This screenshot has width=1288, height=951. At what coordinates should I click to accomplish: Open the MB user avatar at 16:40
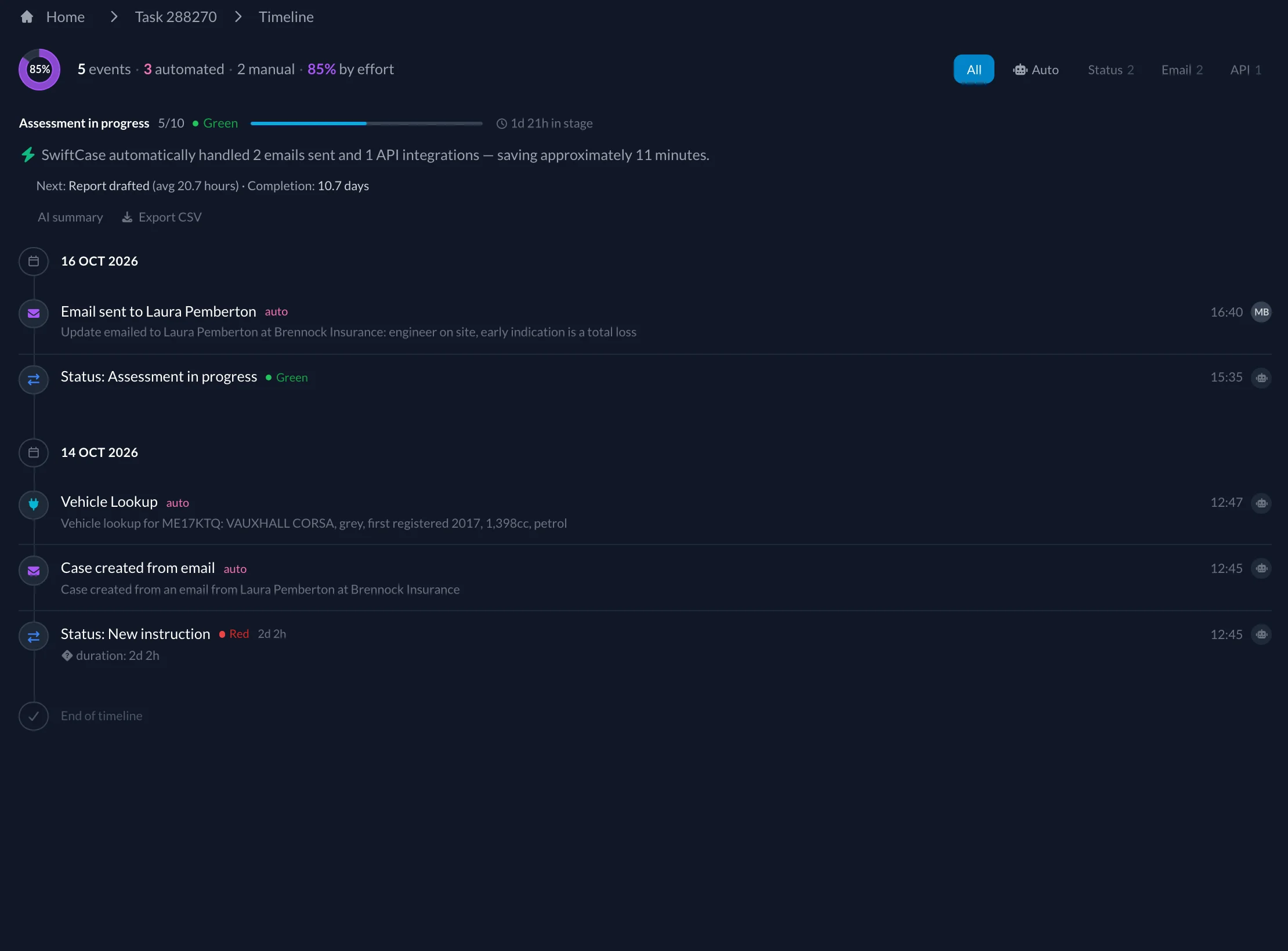(x=1261, y=312)
